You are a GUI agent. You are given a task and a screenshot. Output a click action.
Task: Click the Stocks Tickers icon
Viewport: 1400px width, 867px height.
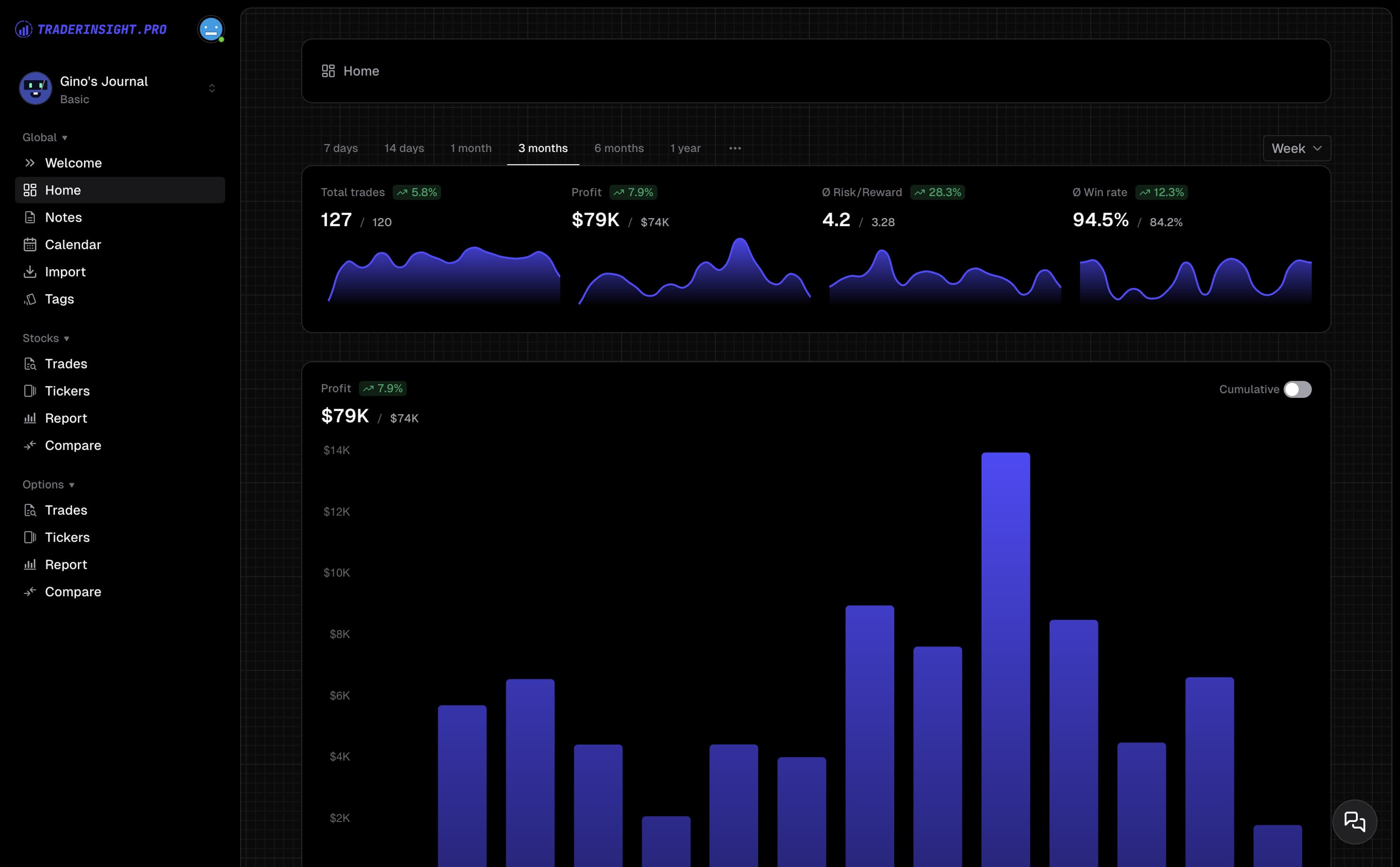(30, 390)
